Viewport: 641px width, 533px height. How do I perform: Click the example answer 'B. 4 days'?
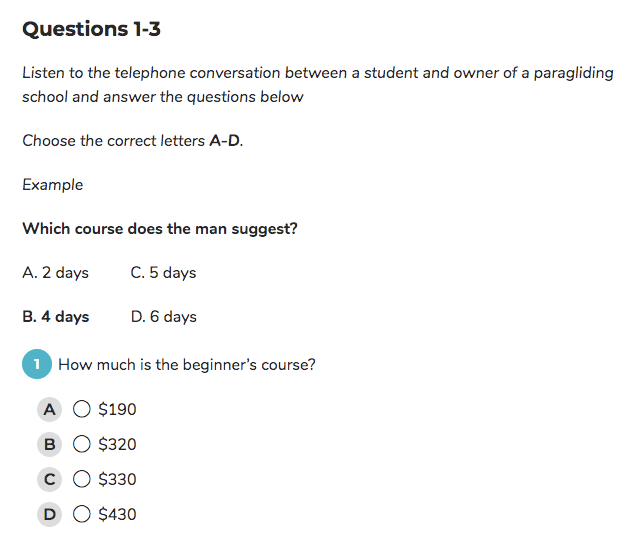coord(56,317)
